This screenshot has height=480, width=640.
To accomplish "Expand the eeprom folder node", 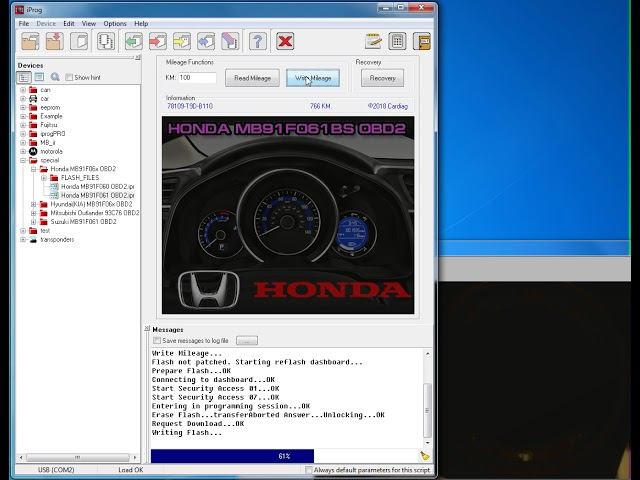I will [x=23, y=108].
